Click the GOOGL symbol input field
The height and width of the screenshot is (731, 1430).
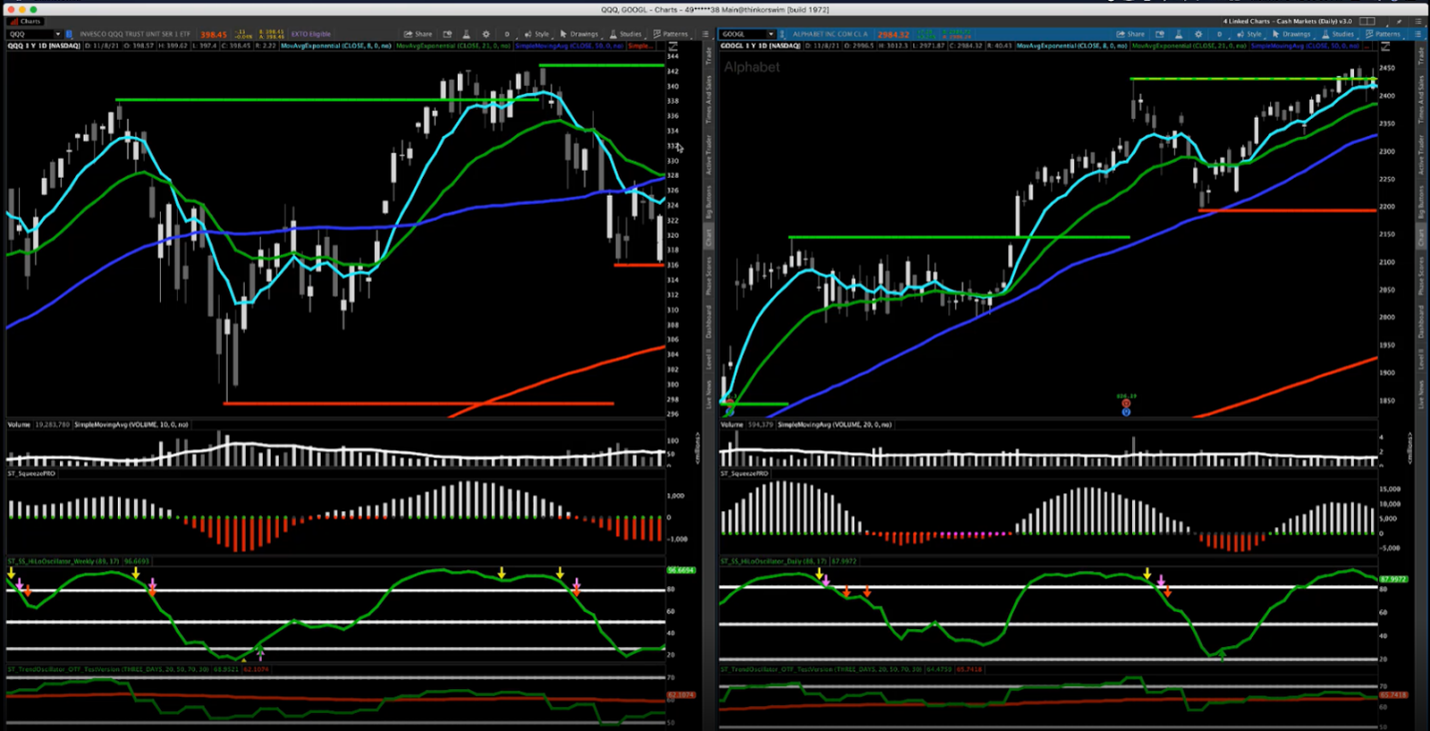click(742, 34)
